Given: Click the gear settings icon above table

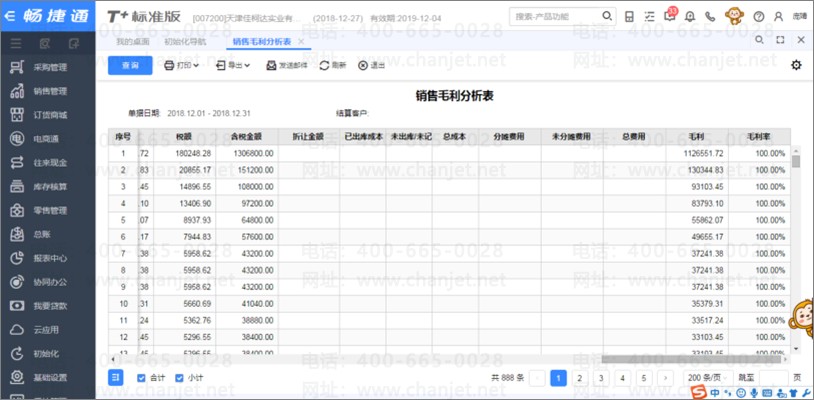Looking at the screenshot, I should tap(796, 65).
